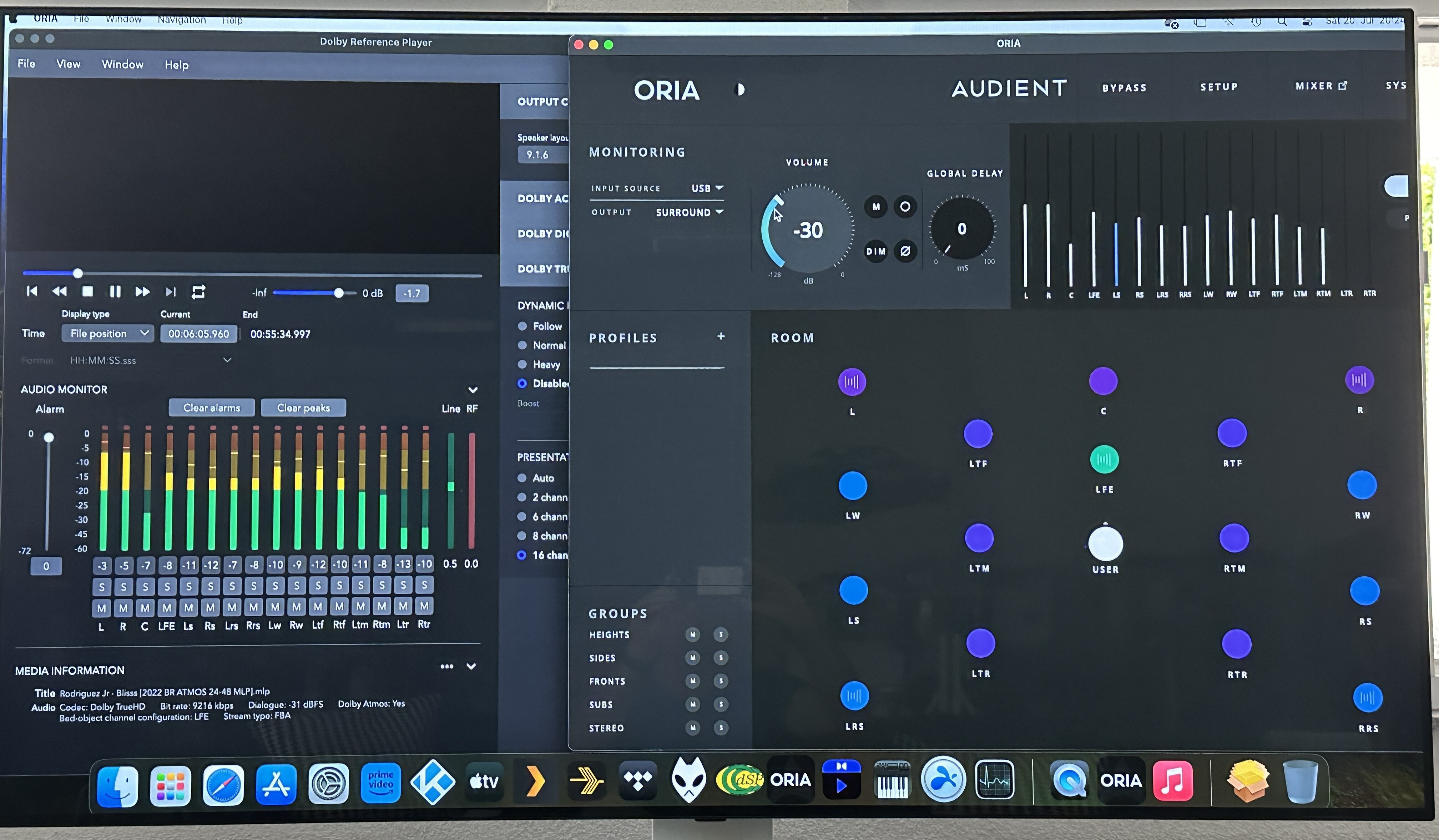Toggle the phase invert icon in ORIA

point(905,251)
